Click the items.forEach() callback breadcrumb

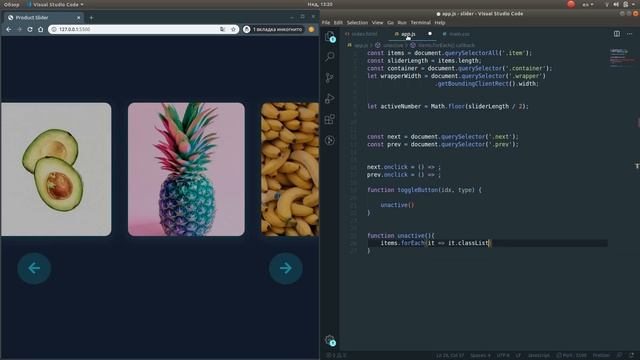click(442, 45)
